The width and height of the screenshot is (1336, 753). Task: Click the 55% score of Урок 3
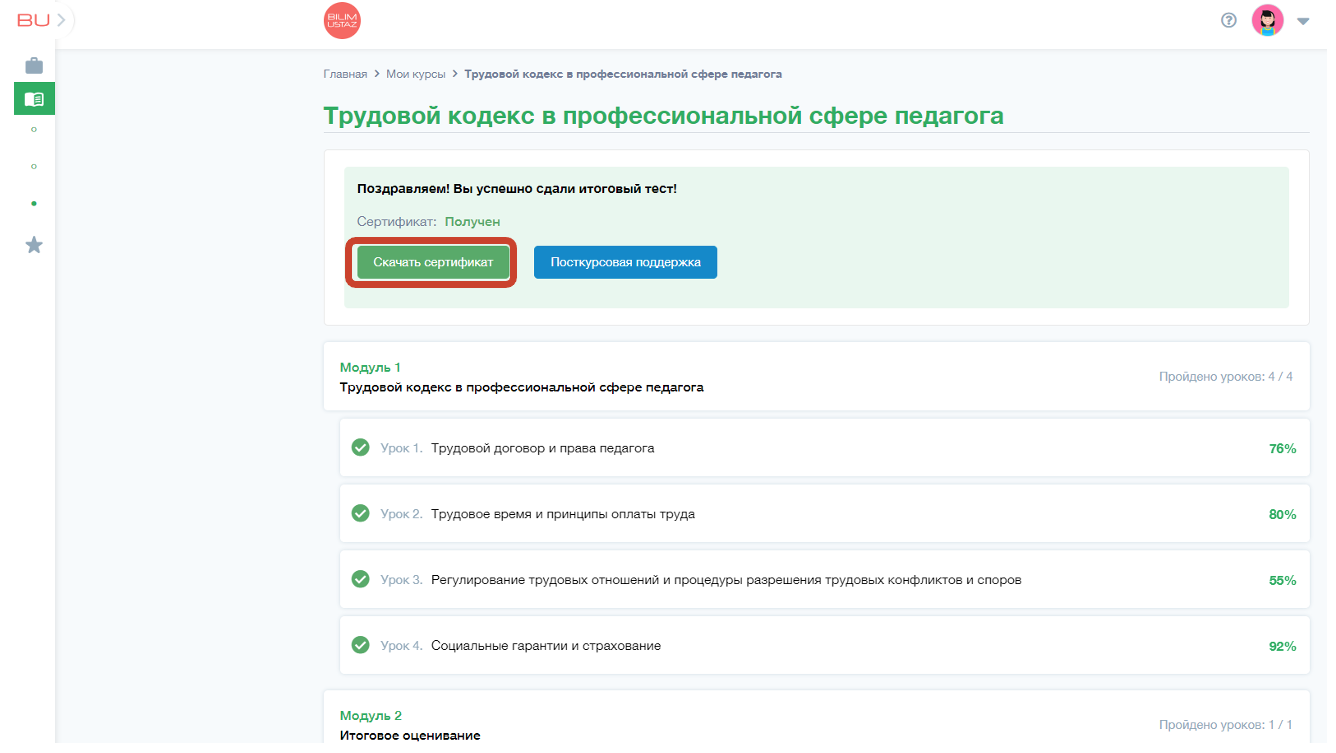[x=1282, y=581]
